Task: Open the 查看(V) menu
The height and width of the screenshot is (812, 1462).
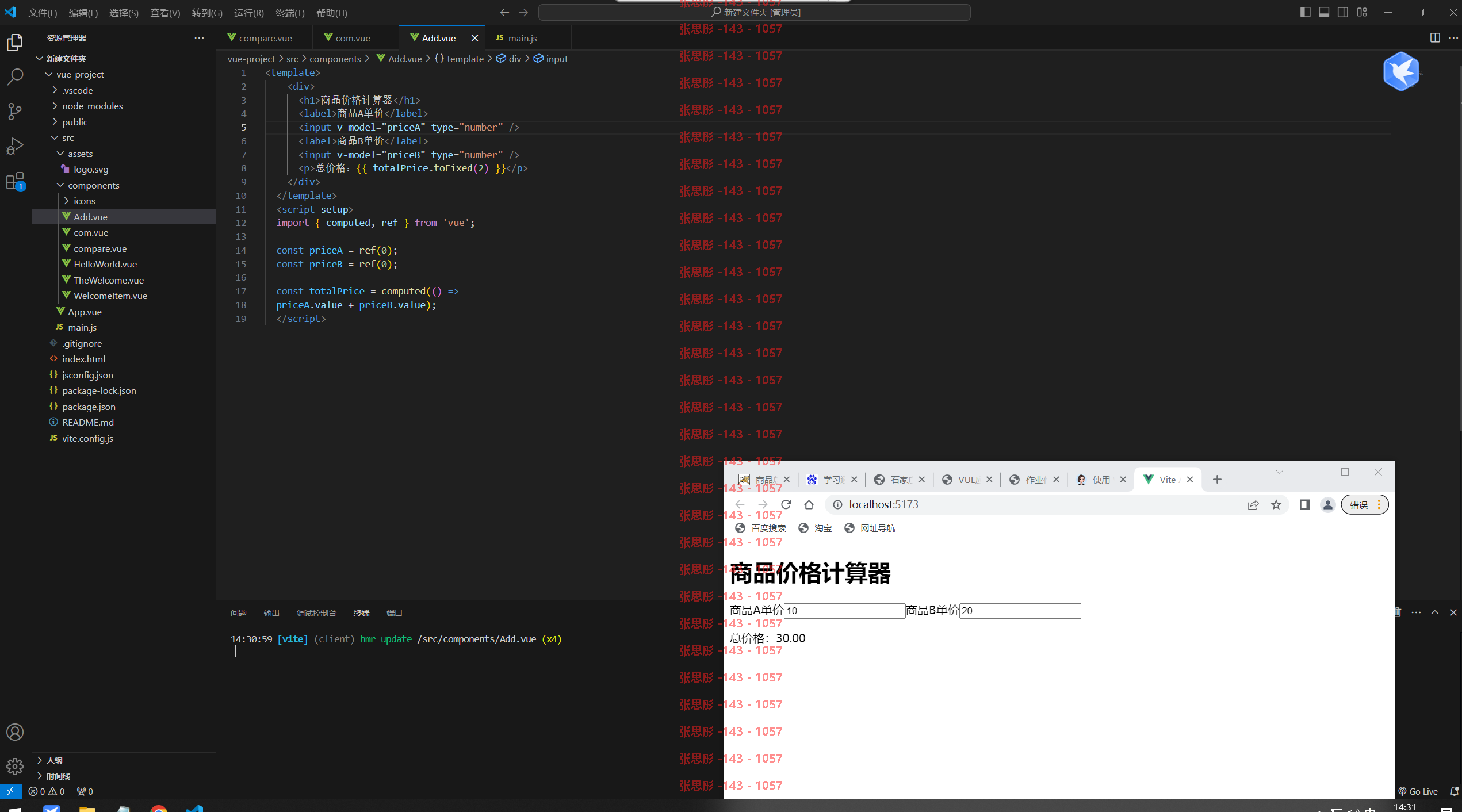Action: (165, 13)
